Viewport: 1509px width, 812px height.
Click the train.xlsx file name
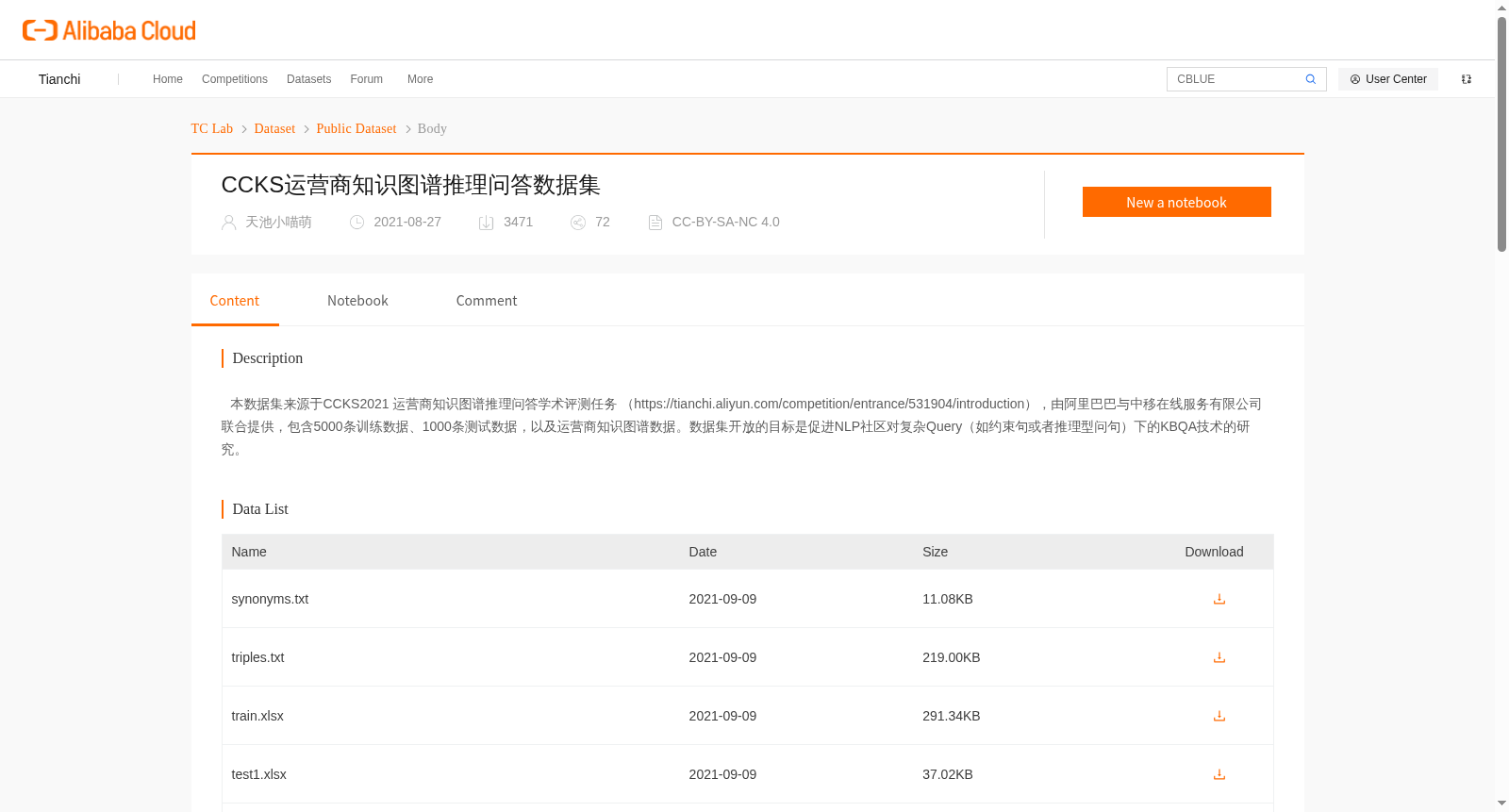pos(257,716)
